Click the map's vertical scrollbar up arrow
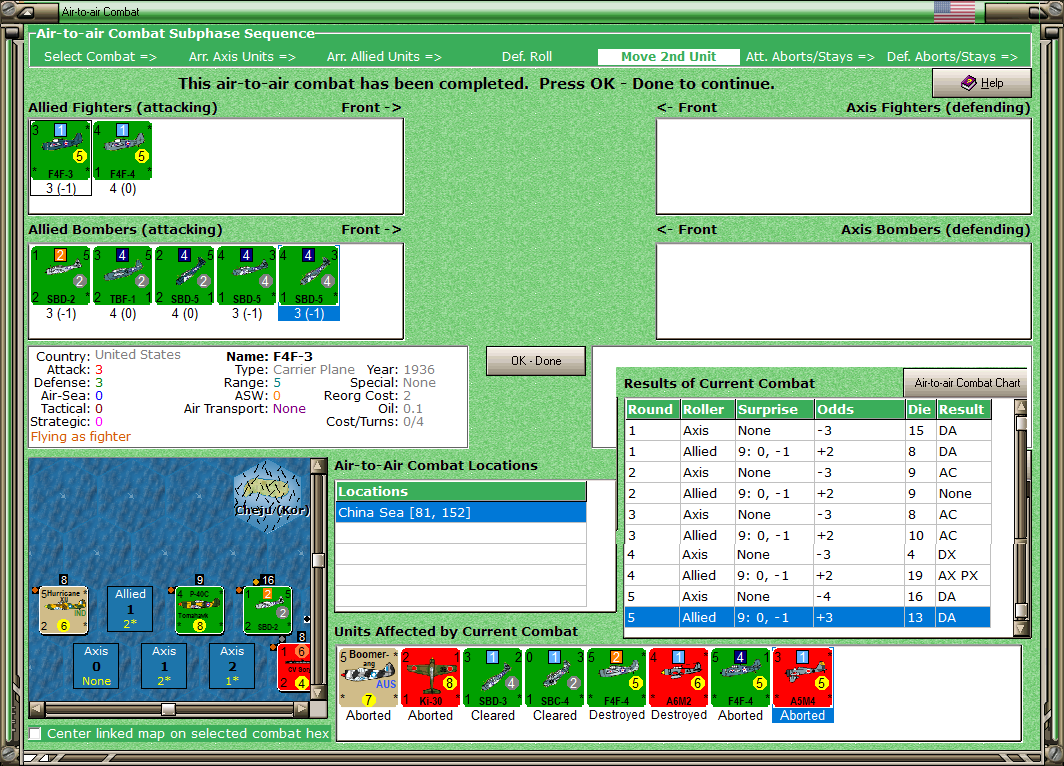This screenshot has height=766, width=1064. point(318,465)
